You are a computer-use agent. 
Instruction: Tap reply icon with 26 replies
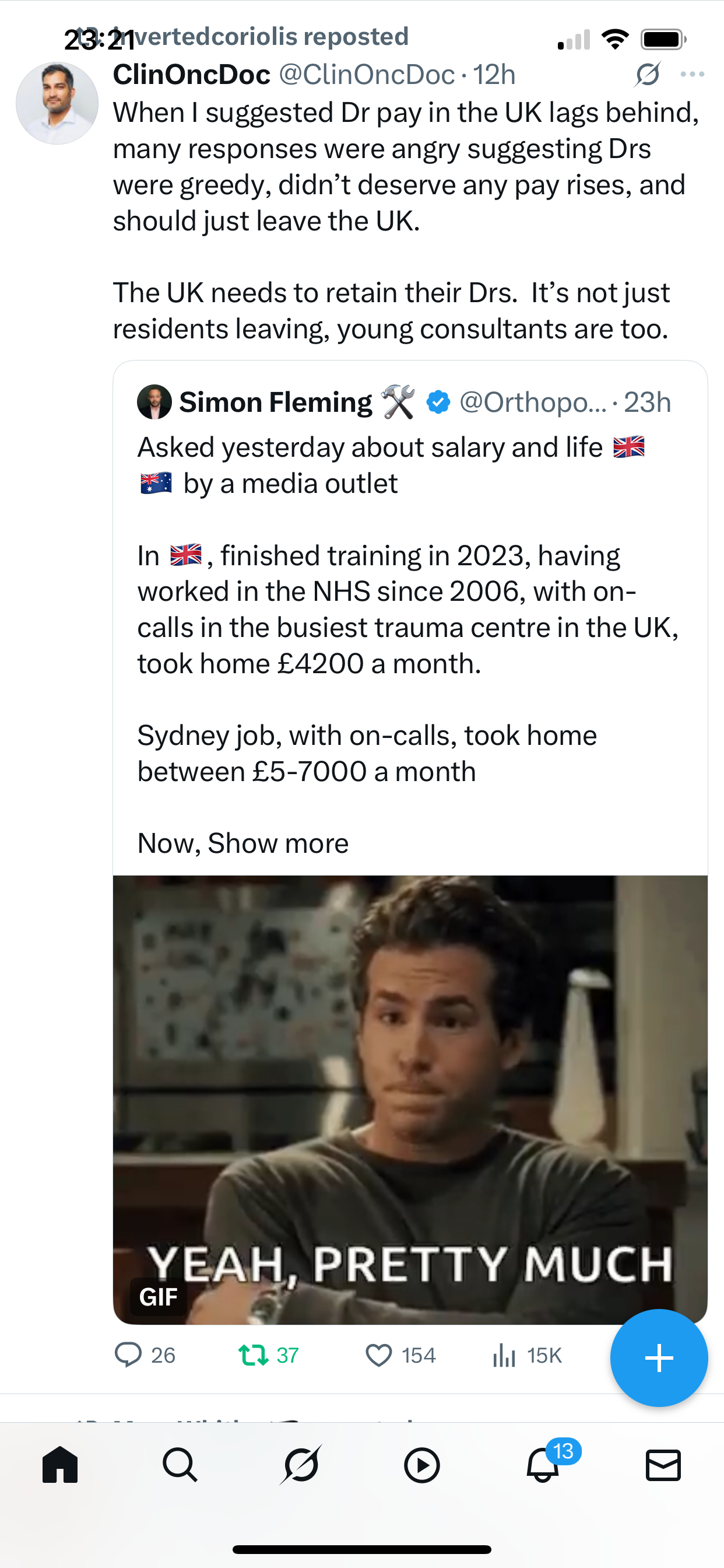[x=128, y=1356]
